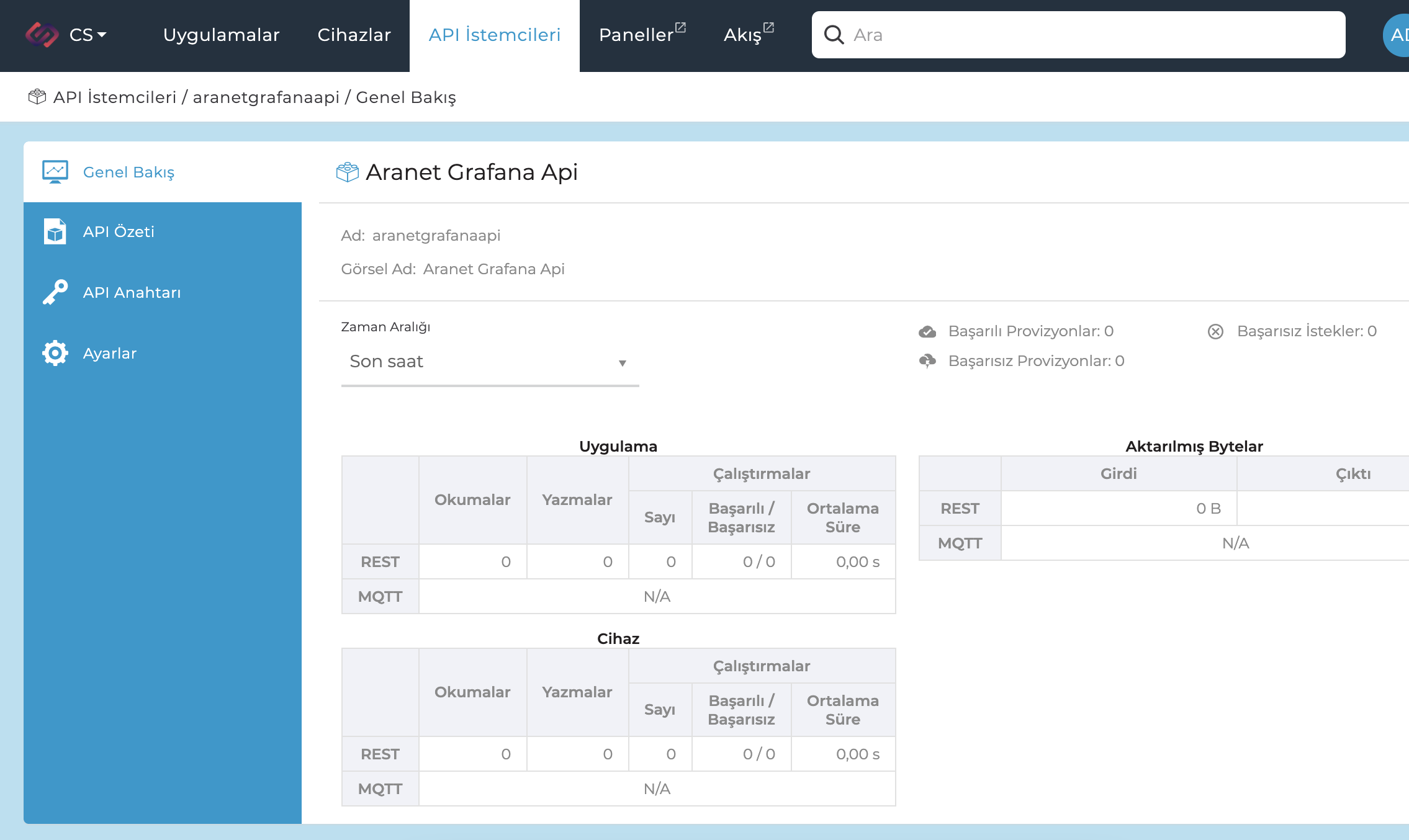Click the aranetgrafanaapi breadcrumb link
This screenshot has width=1409, height=840.
(x=266, y=97)
